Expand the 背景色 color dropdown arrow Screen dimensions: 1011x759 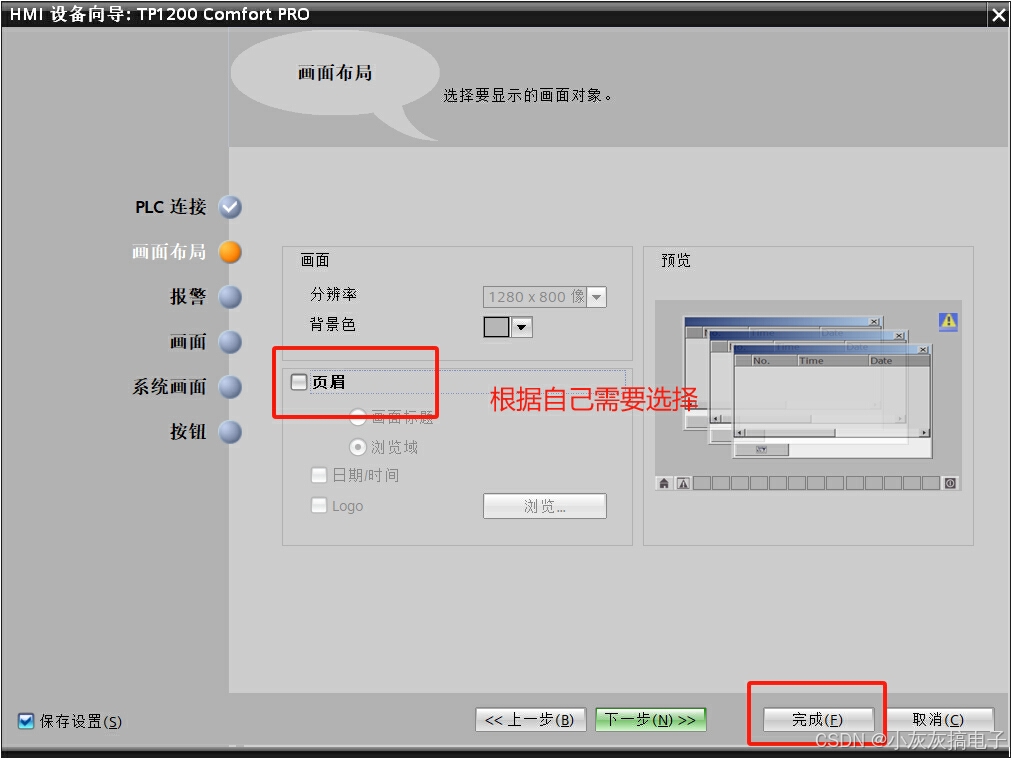(x=522, y=327)
